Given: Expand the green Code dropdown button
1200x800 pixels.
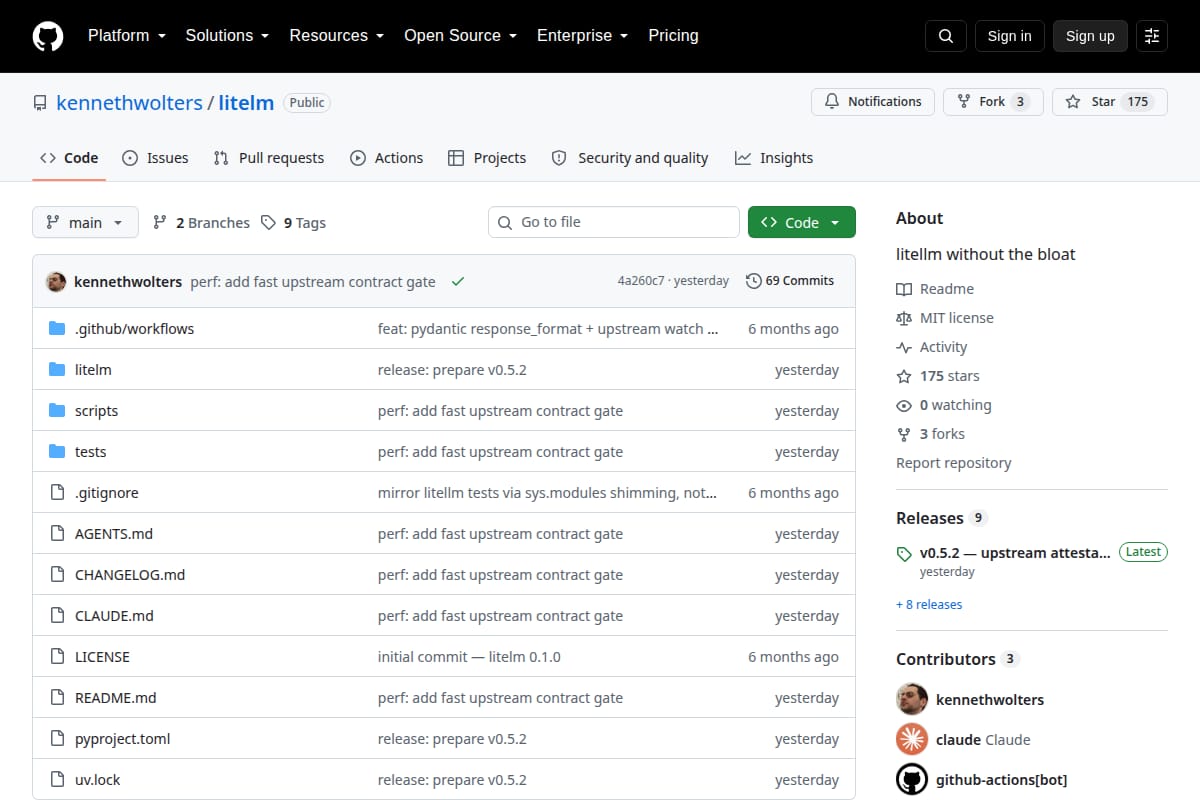Looking at the screenshot, I should coord(802,222).
